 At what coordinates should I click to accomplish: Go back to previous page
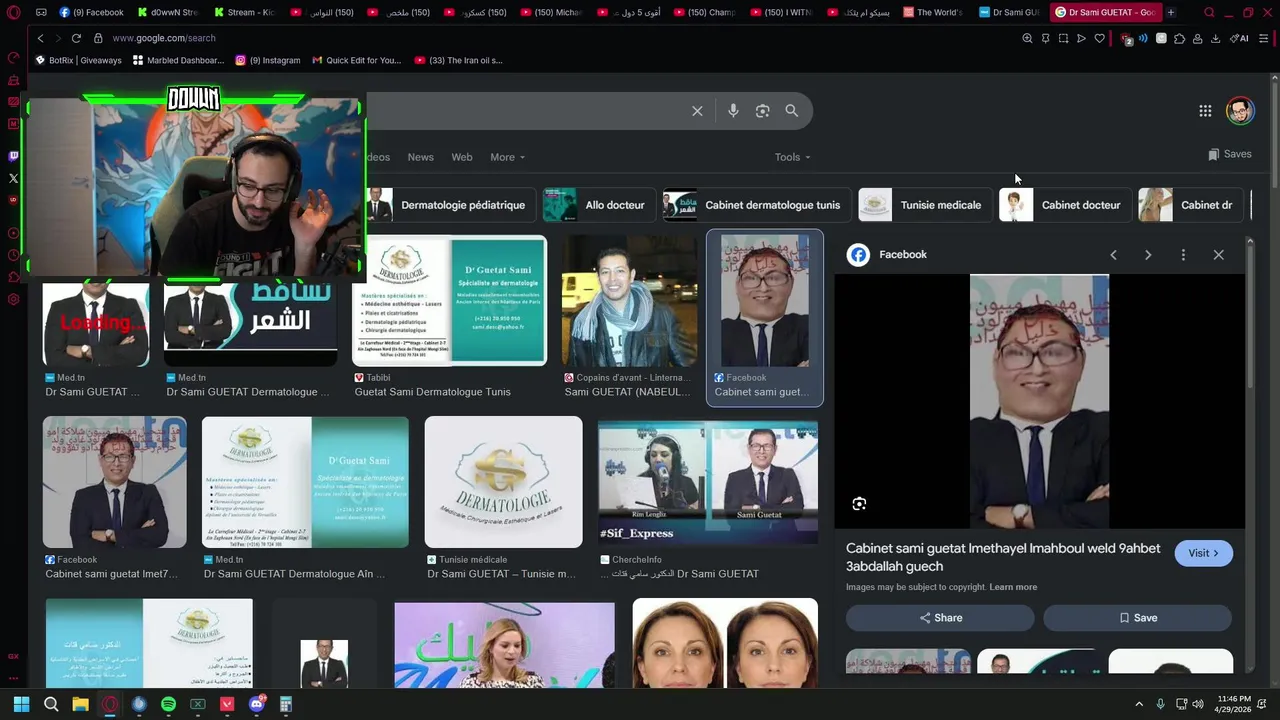pos(40,38)
